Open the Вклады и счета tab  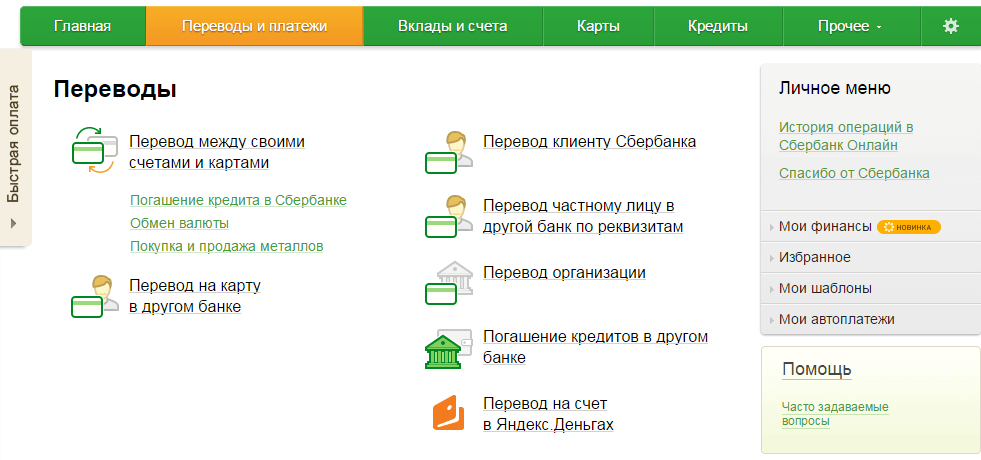452,26
